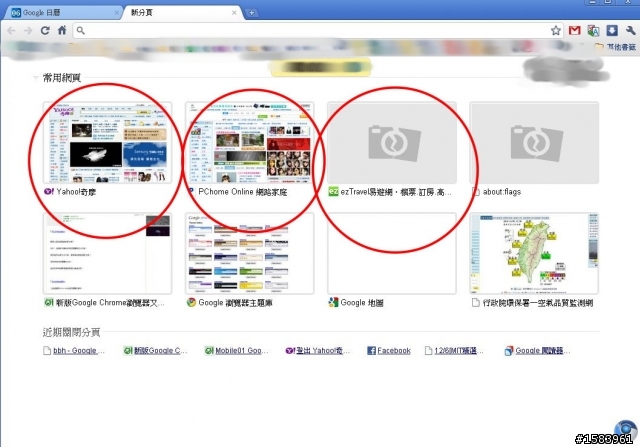Select the 新分頁 tab
The image size is (640, 447).
coord(182,13)
